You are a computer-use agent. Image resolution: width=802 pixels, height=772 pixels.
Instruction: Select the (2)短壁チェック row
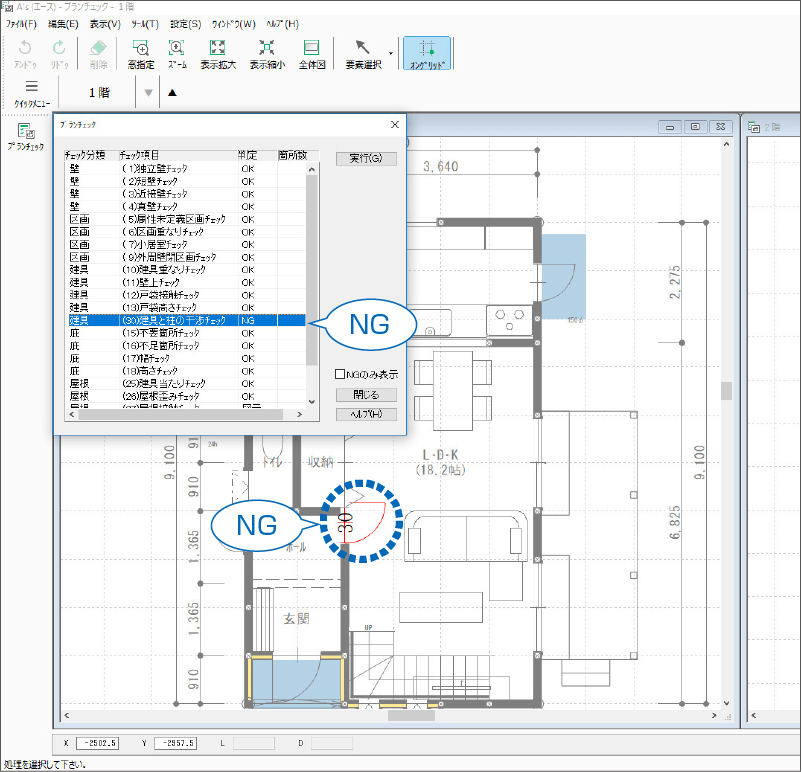186,182
